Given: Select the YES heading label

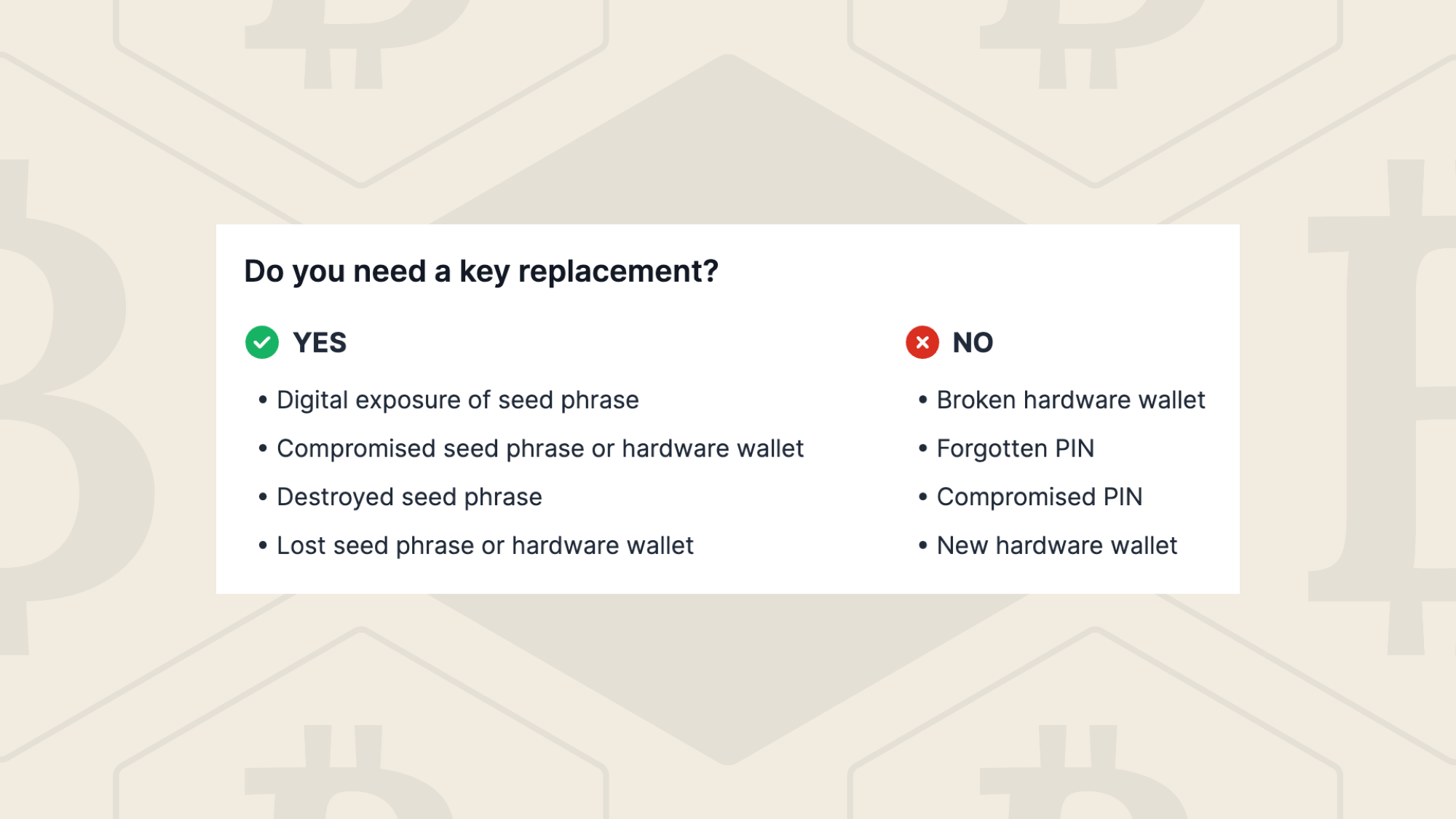Looking at the screenshot, I should click(320, 342).
